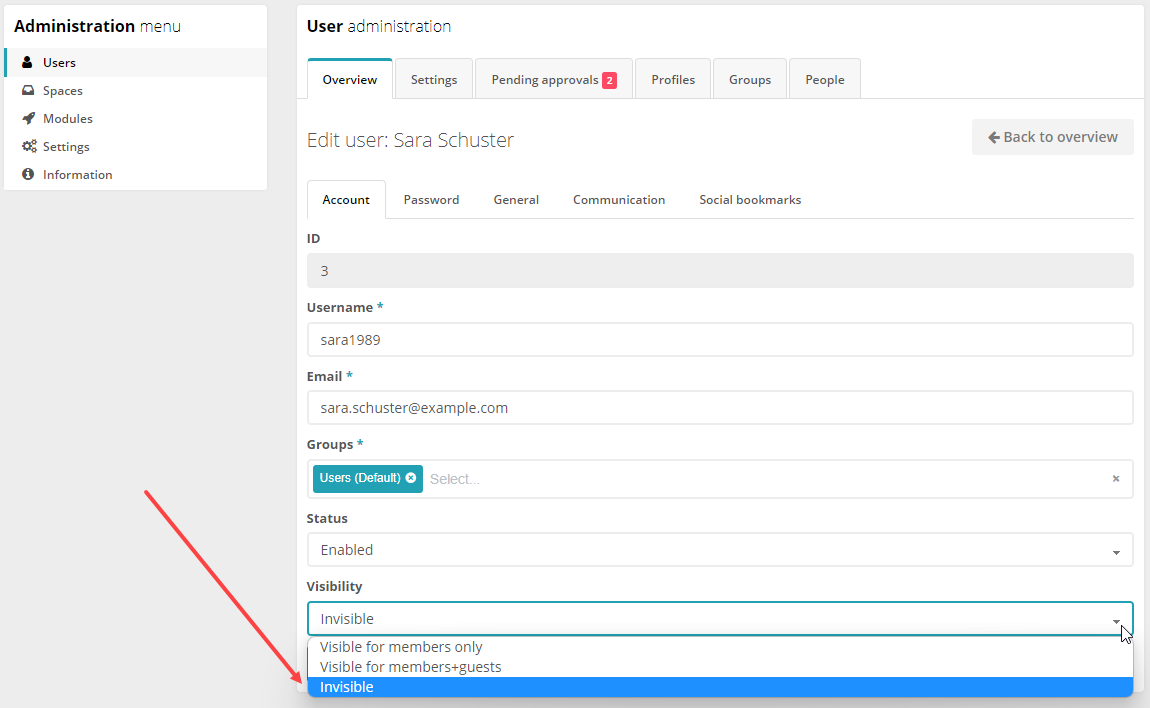This screenshot has width=1150, height=708.
Task: Collapse the Visibility dropdown caret
Action: tap(1118, 621)
